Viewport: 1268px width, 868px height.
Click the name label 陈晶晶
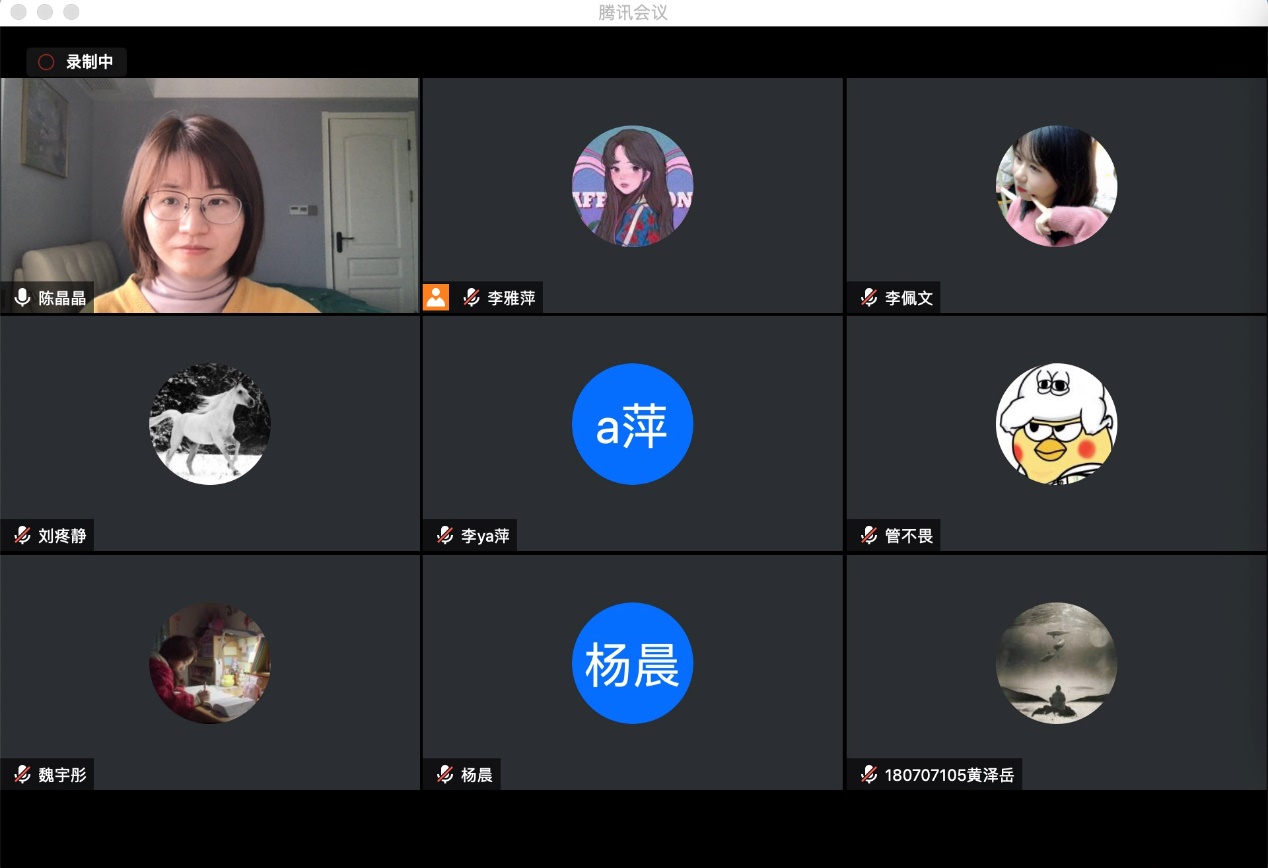[62, 298]
